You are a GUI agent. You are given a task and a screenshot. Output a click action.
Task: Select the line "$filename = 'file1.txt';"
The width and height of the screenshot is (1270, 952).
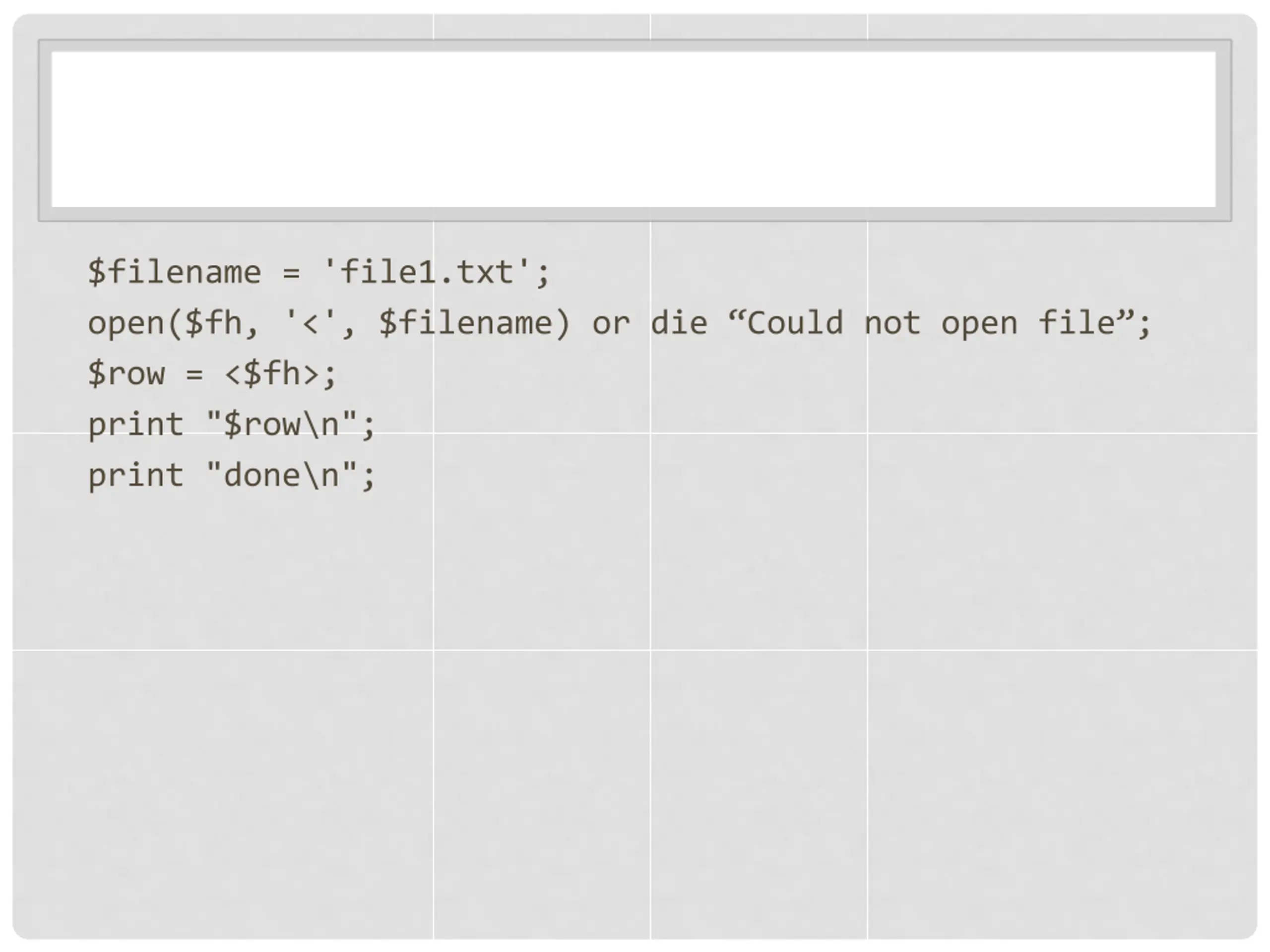click(x=319, y=272)
